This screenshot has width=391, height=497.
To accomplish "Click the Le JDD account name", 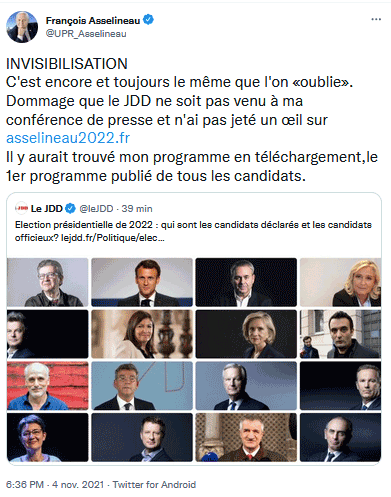I will (x=47, y=209).
